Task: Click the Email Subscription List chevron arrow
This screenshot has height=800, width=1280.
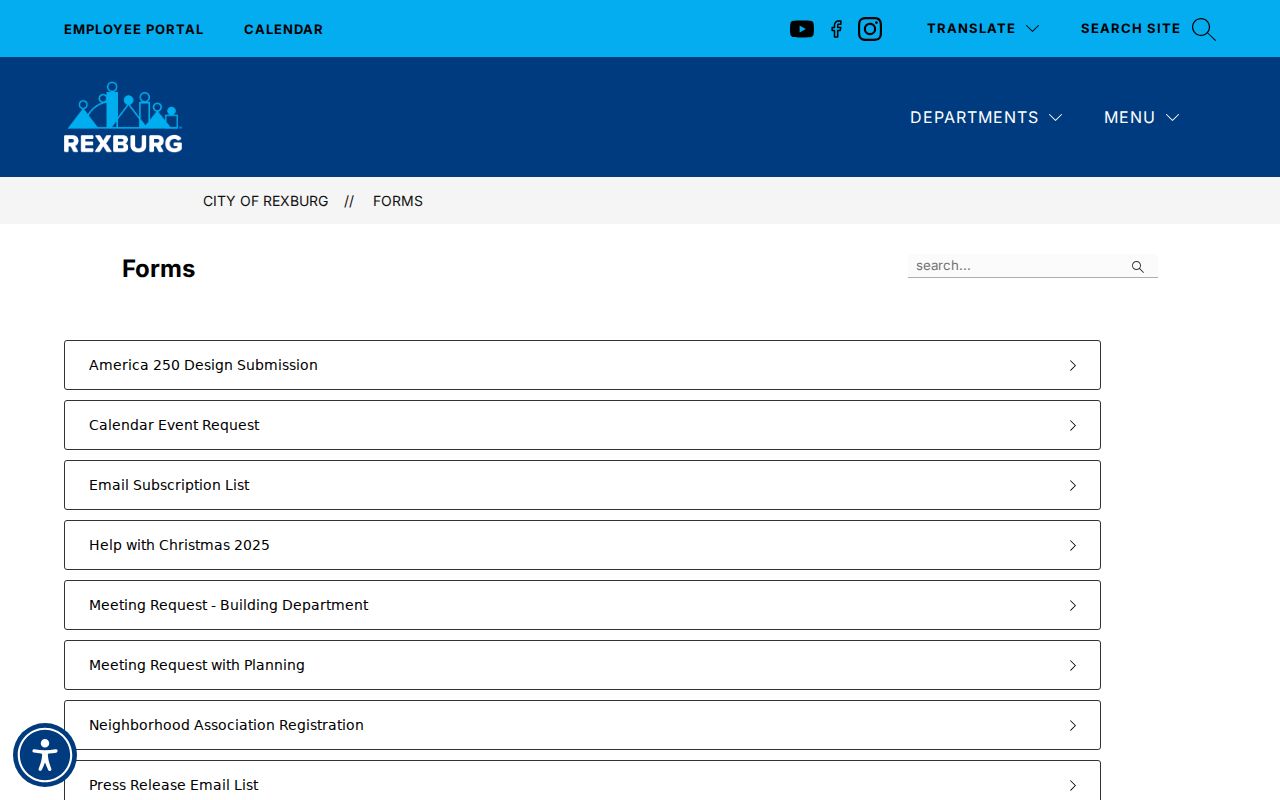Action: (x=1072, y=485)
